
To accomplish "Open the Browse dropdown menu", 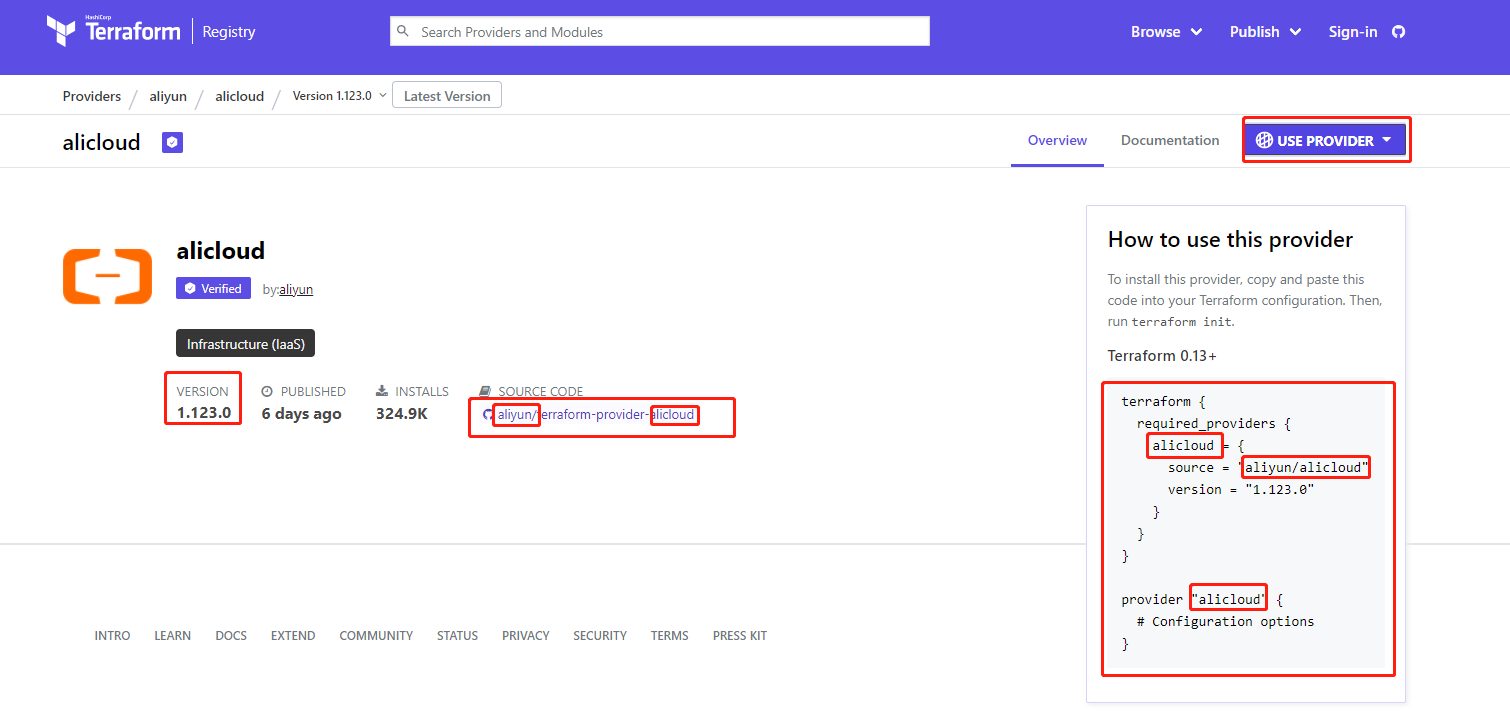I will click(1166, 32).
